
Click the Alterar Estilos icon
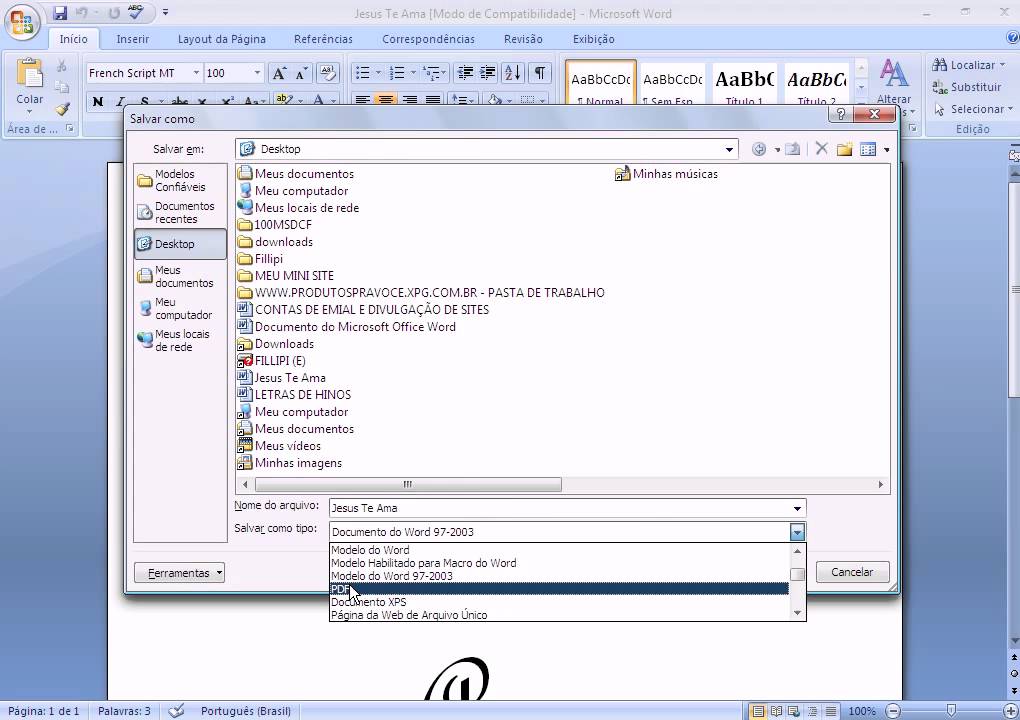[x=894, y=73]
